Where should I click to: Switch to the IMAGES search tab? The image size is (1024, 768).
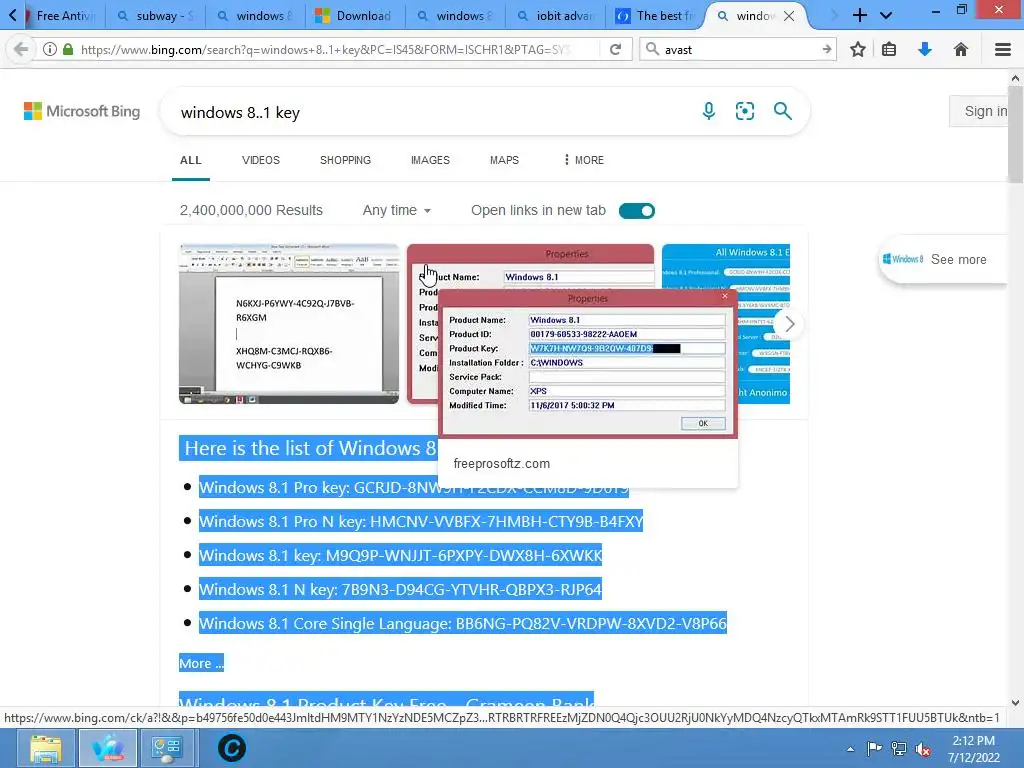click(x=430, y=160)
